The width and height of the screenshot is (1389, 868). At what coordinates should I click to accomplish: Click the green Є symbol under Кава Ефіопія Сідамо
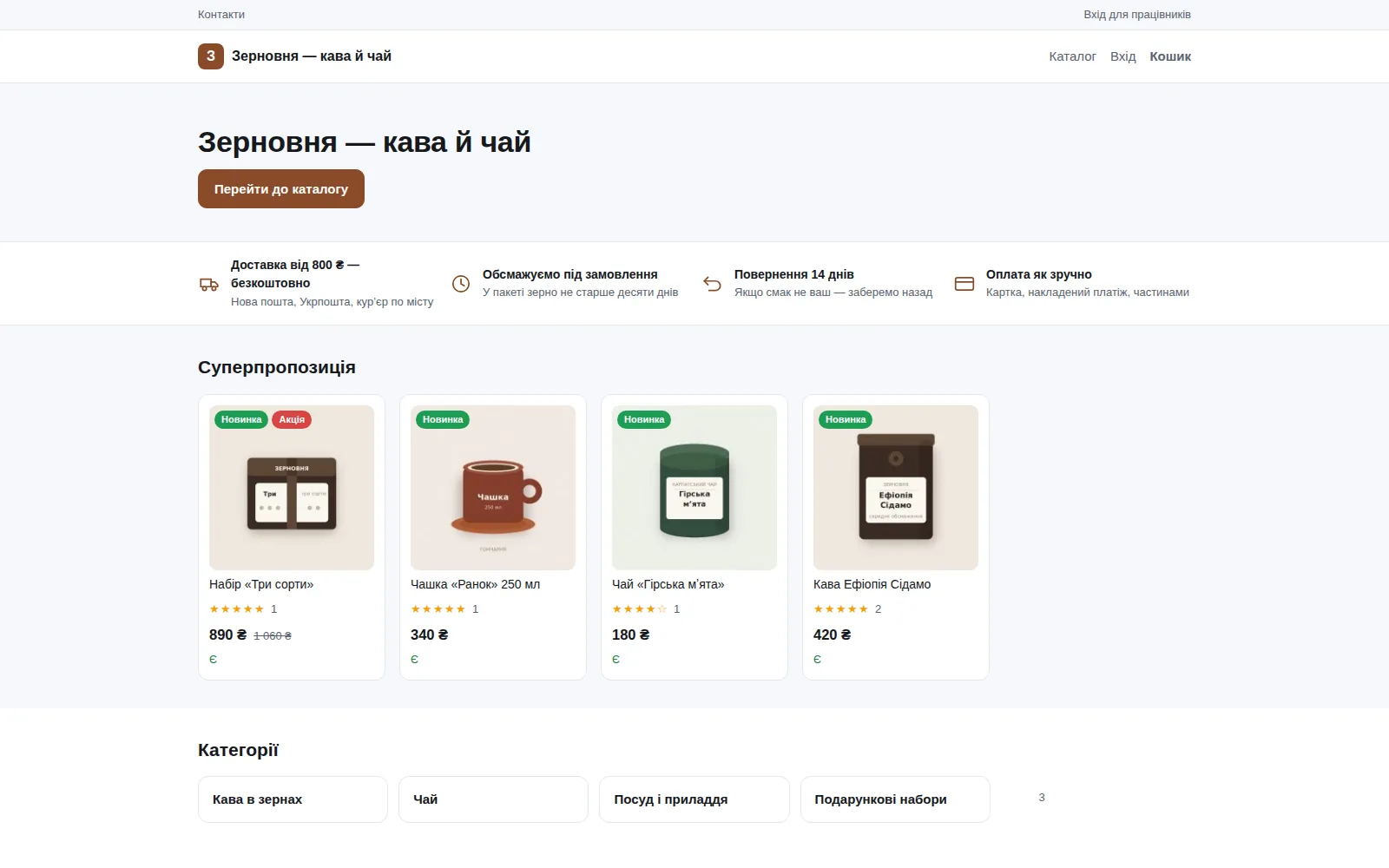click(817, 660)
